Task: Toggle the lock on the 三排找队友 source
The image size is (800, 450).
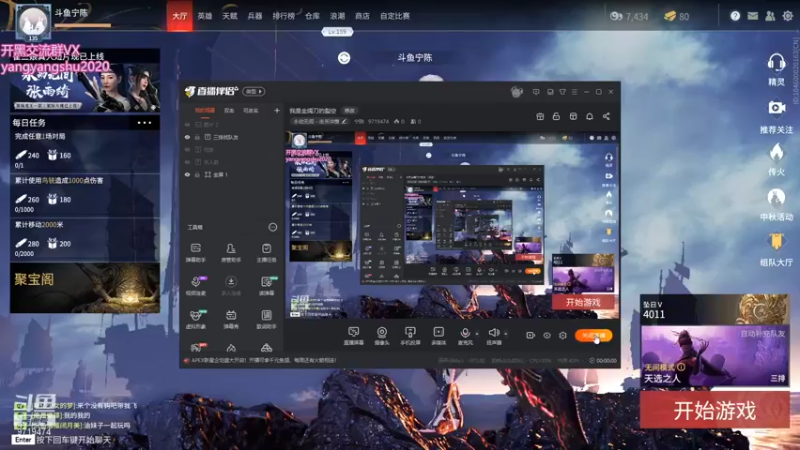Action: (197, 137)
